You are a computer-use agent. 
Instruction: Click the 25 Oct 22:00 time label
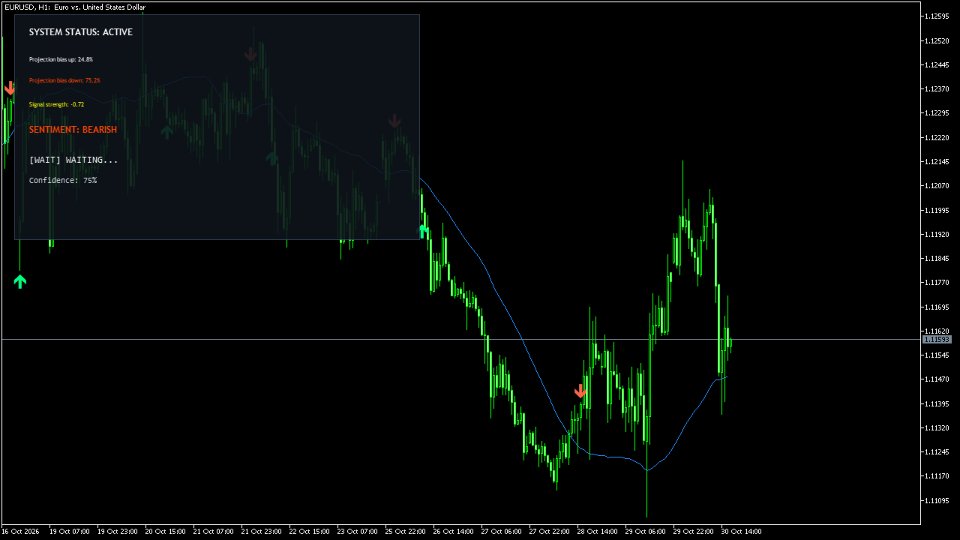pos(405,531)
